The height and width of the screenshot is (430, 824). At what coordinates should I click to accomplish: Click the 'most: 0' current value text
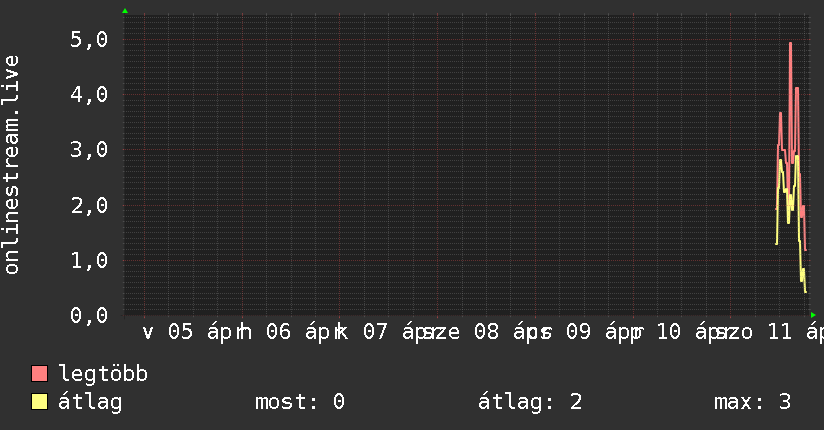[x=300, y=402]
